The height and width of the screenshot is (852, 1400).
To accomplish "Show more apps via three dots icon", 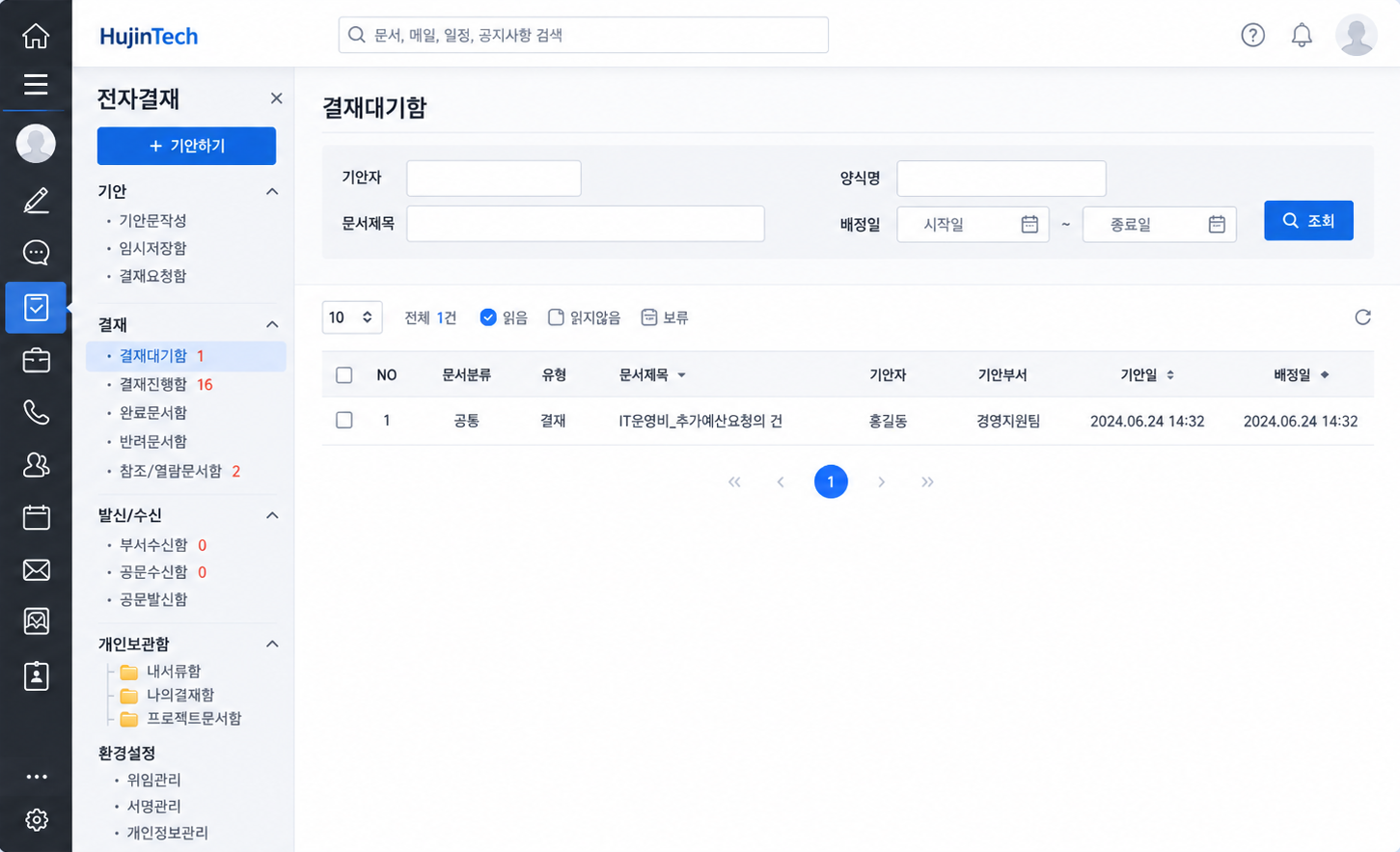I will coord(36,777).
